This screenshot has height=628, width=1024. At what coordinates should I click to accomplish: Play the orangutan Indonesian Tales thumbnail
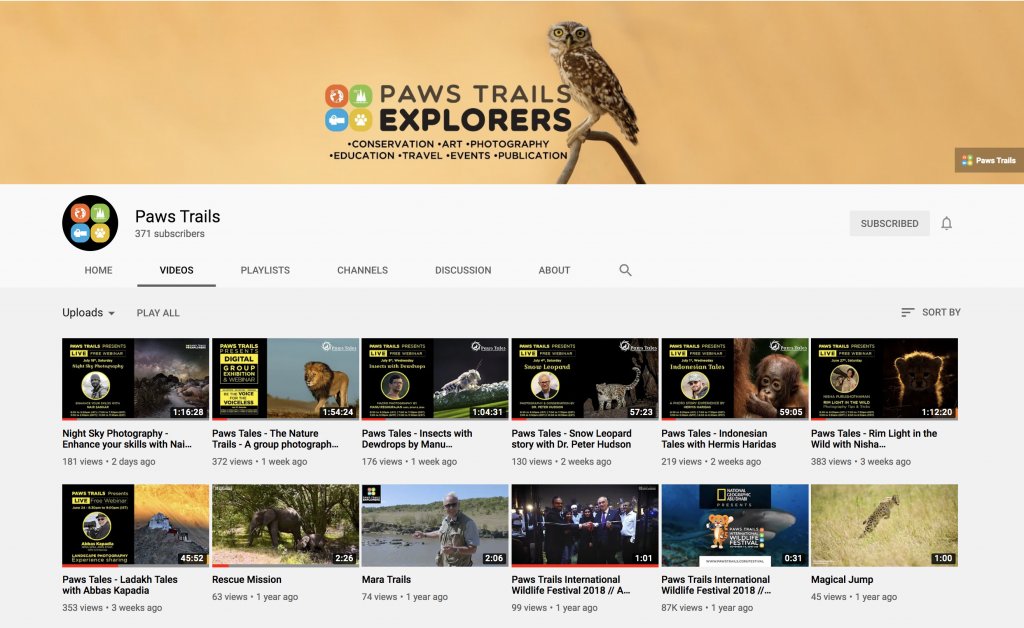tap(735, 379)
